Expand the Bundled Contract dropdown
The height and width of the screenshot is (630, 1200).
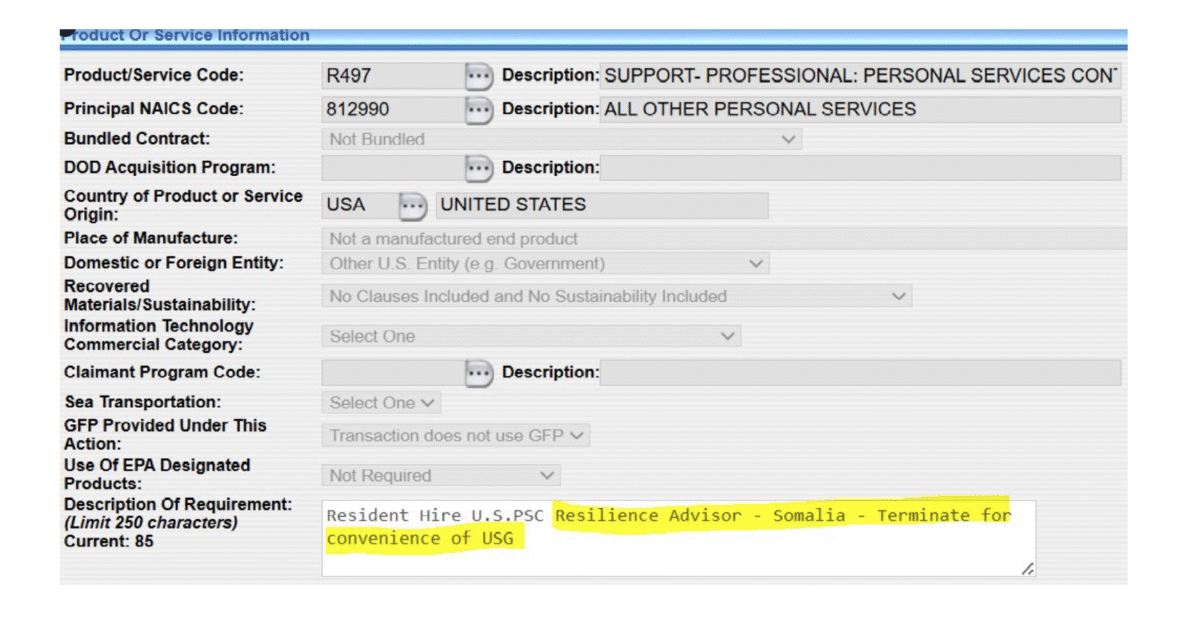coord(562,139)
